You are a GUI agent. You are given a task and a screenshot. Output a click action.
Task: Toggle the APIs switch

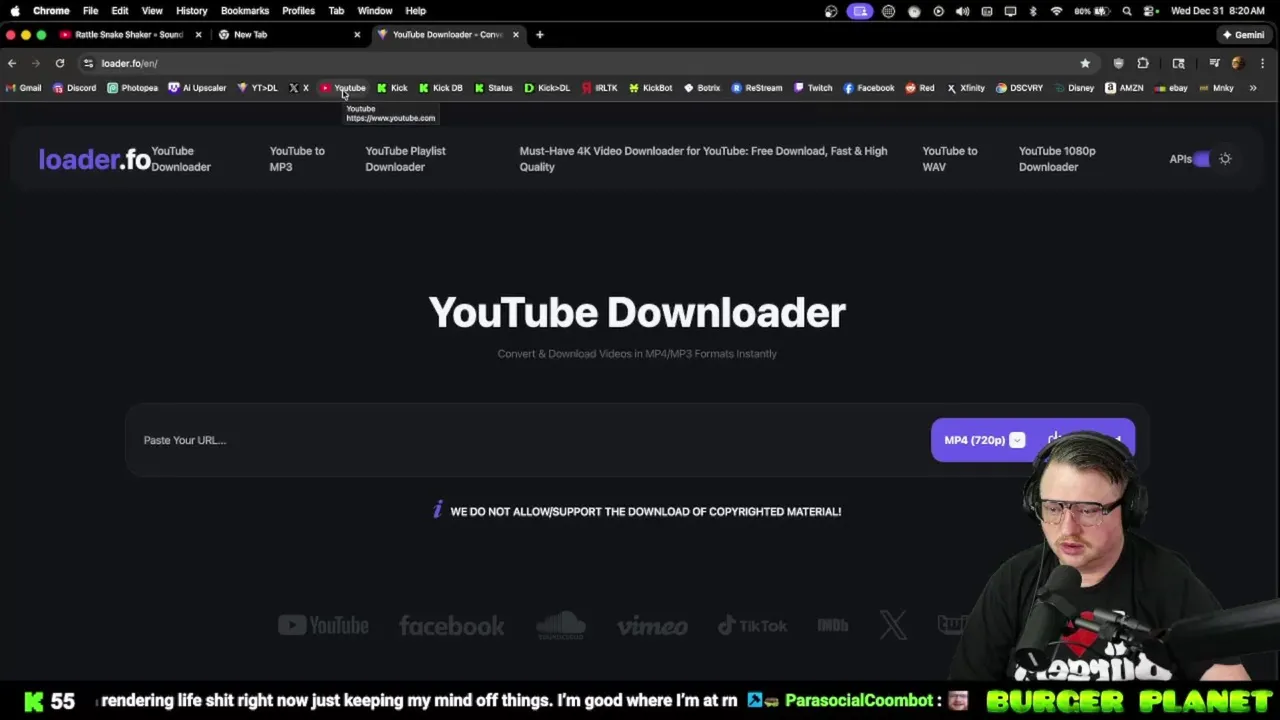[x=1202, y=159]
